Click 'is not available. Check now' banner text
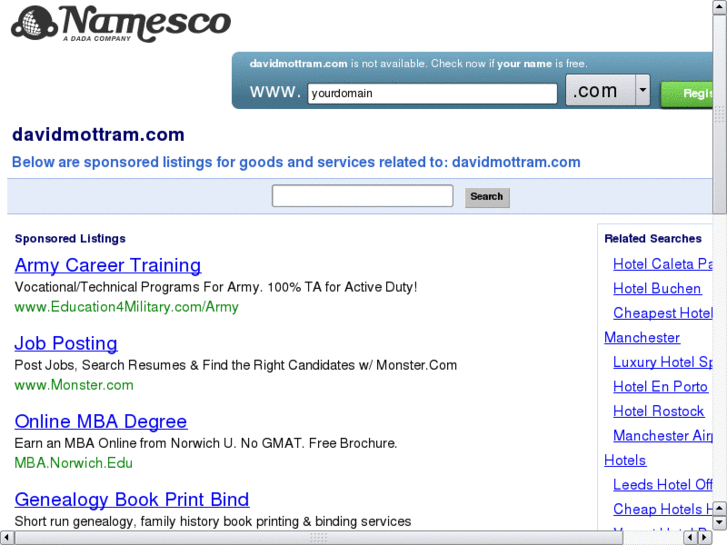The width and height of the screenshot is (727, 545). pos(418,64)
